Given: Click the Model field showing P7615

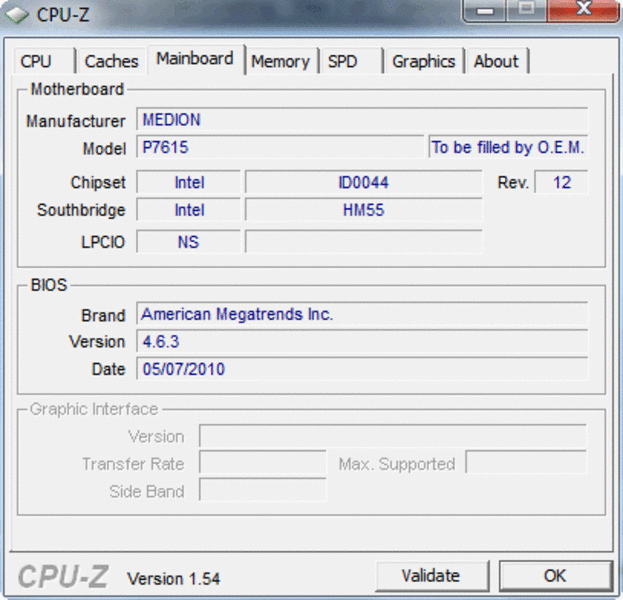Looking at the screenshot, I should 280,147.
